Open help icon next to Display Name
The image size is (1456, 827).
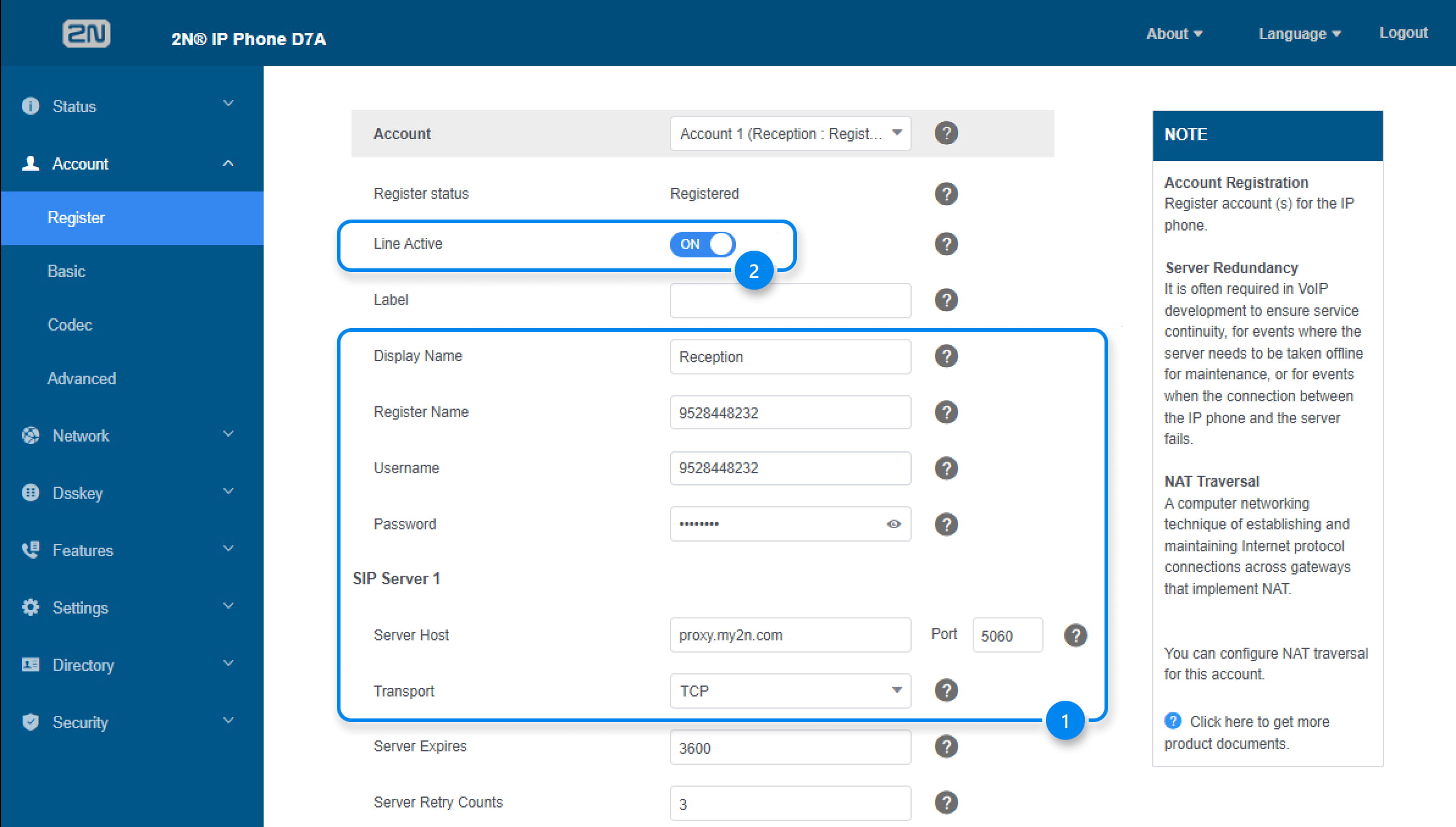coord(946,356)
